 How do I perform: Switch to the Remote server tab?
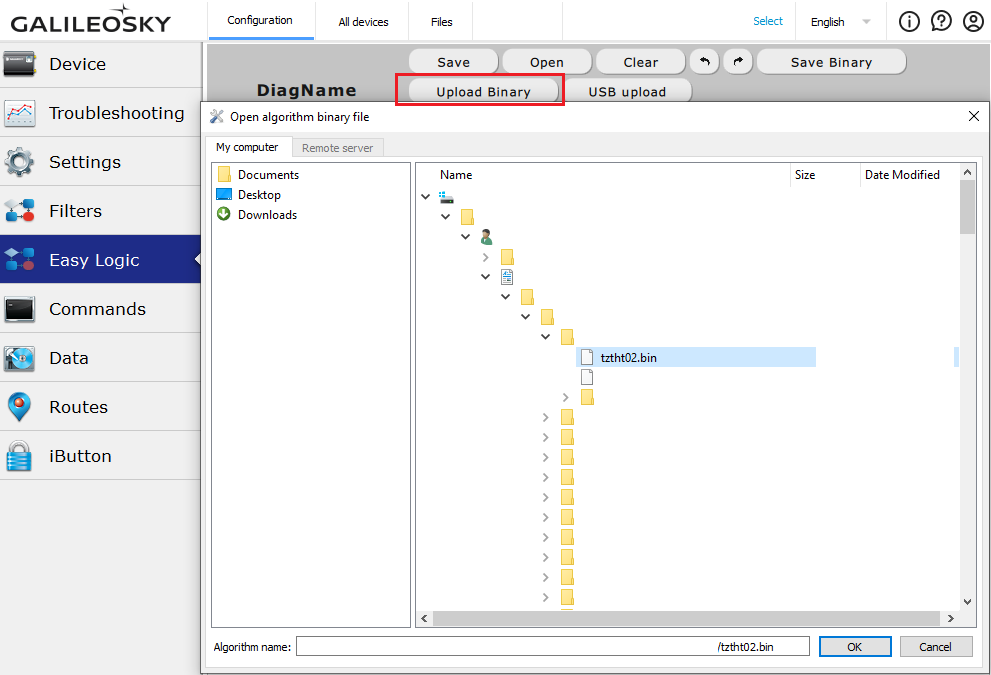[x=337, y=148]
